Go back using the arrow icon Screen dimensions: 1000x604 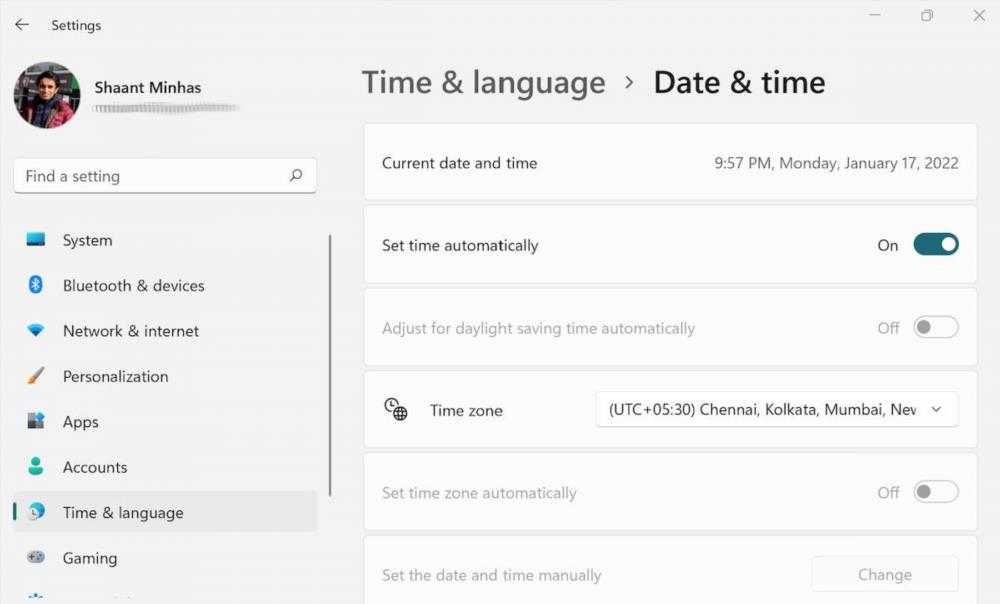22,25
